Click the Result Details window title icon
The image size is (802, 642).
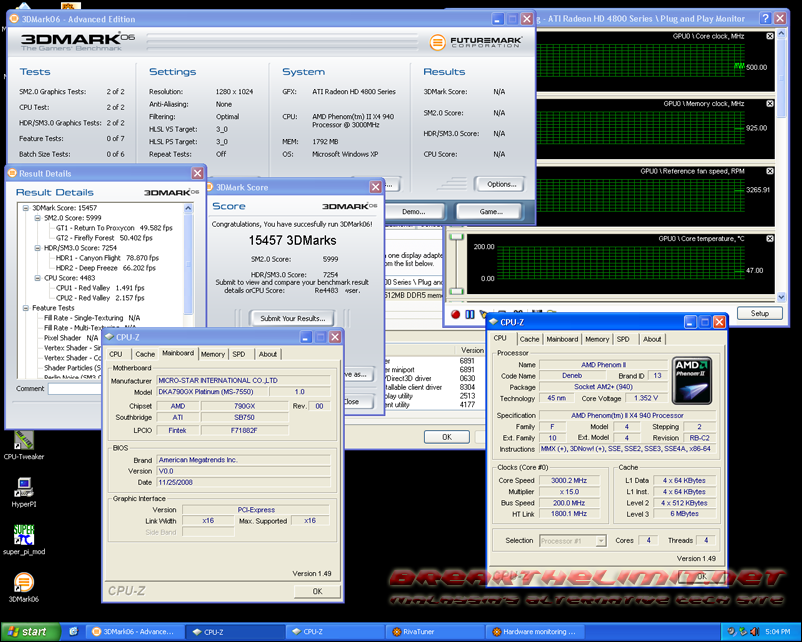point(12,173)
